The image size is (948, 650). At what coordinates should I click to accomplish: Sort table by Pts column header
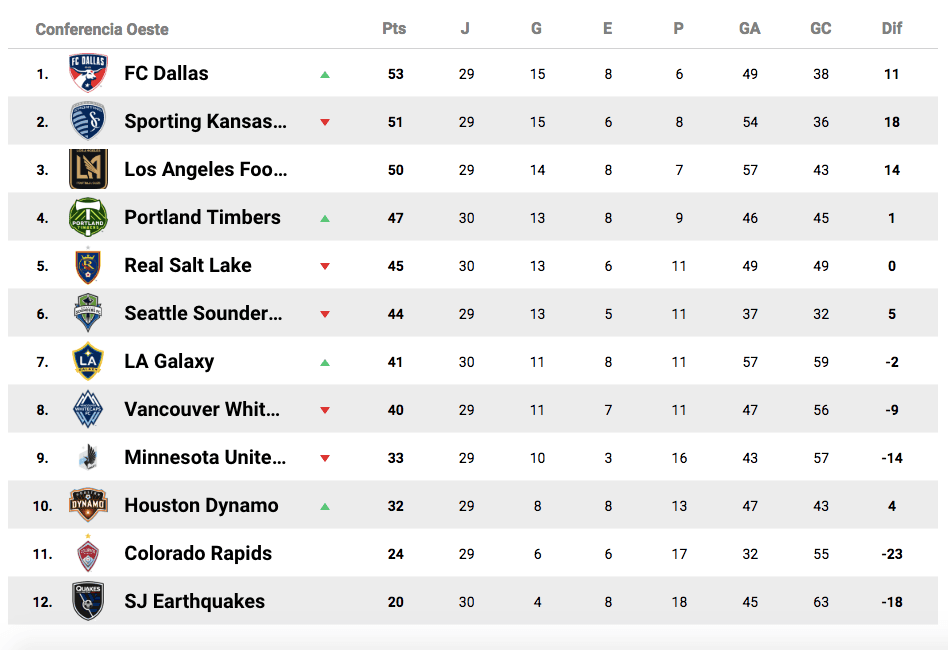[394, 28]
